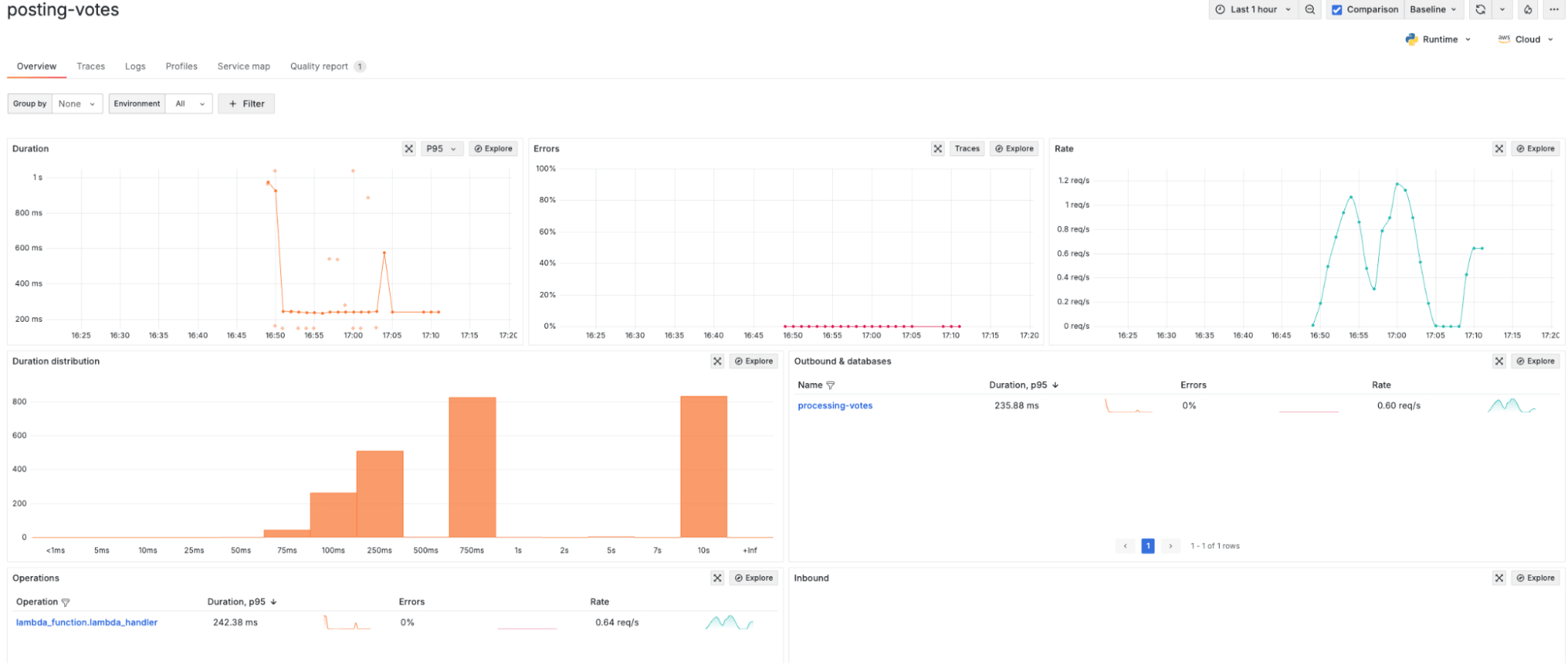Click the X icon on Outbound & databases panel

[x=1499, y=361]
